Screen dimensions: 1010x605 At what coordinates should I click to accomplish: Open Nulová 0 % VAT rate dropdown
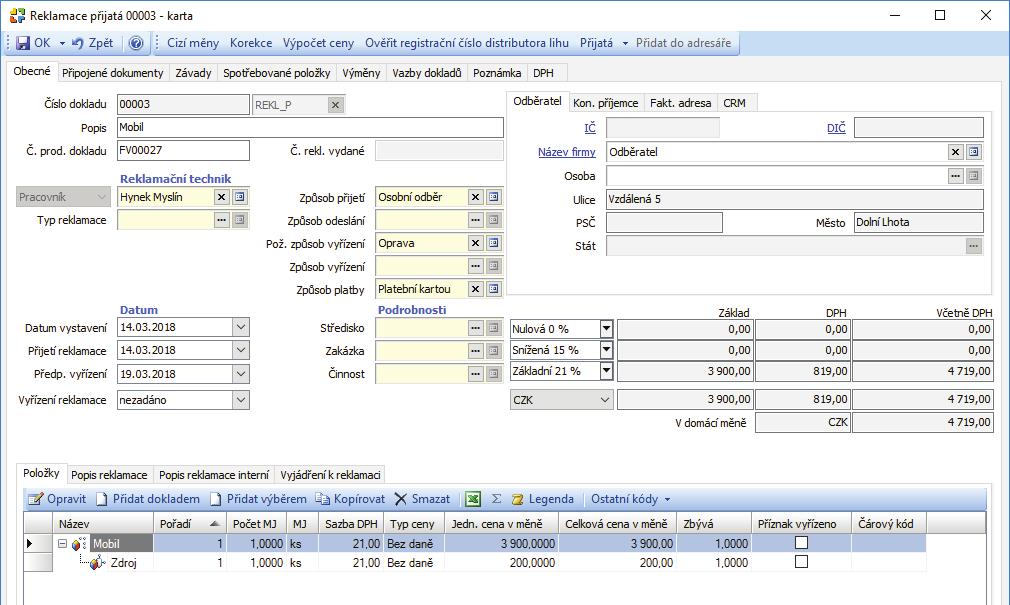[x=606, y=329]
